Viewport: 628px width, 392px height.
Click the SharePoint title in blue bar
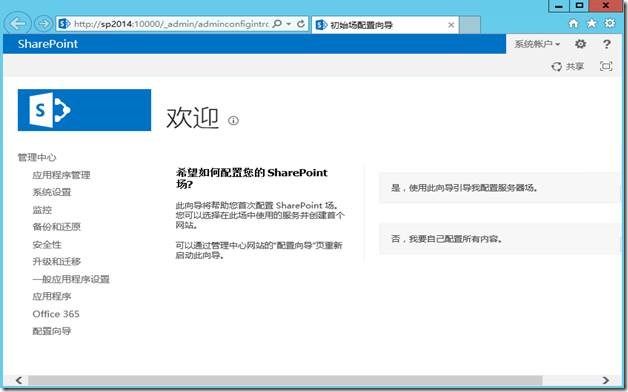pos(48,44)
